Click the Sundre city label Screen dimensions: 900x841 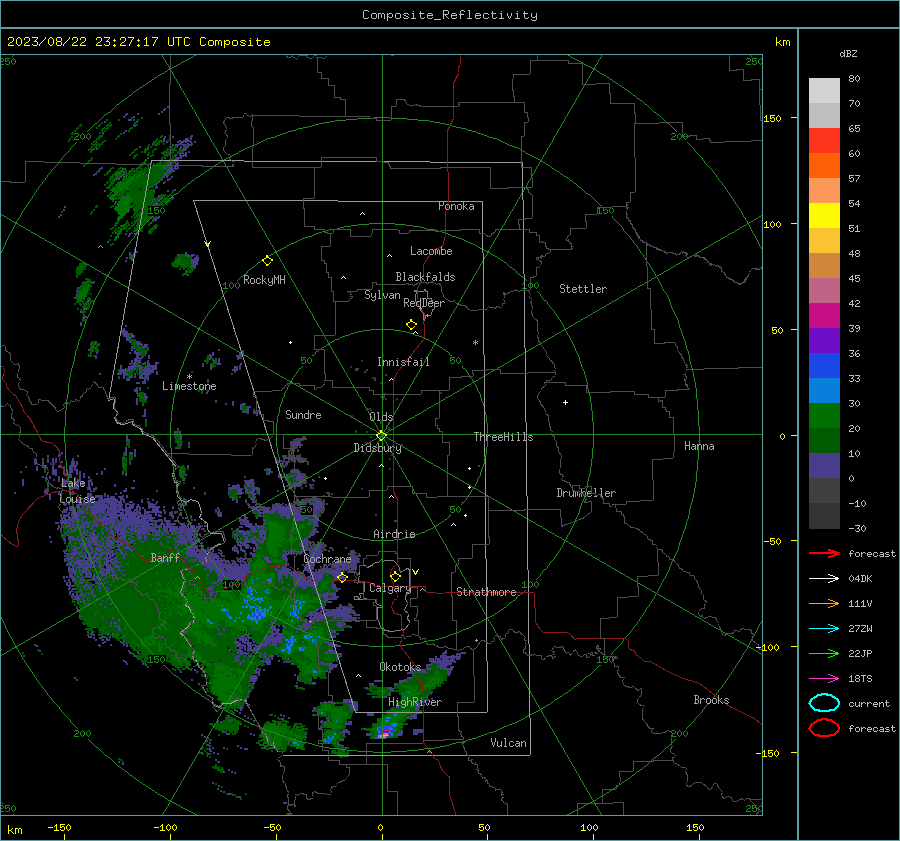click(x=303, y=414)
